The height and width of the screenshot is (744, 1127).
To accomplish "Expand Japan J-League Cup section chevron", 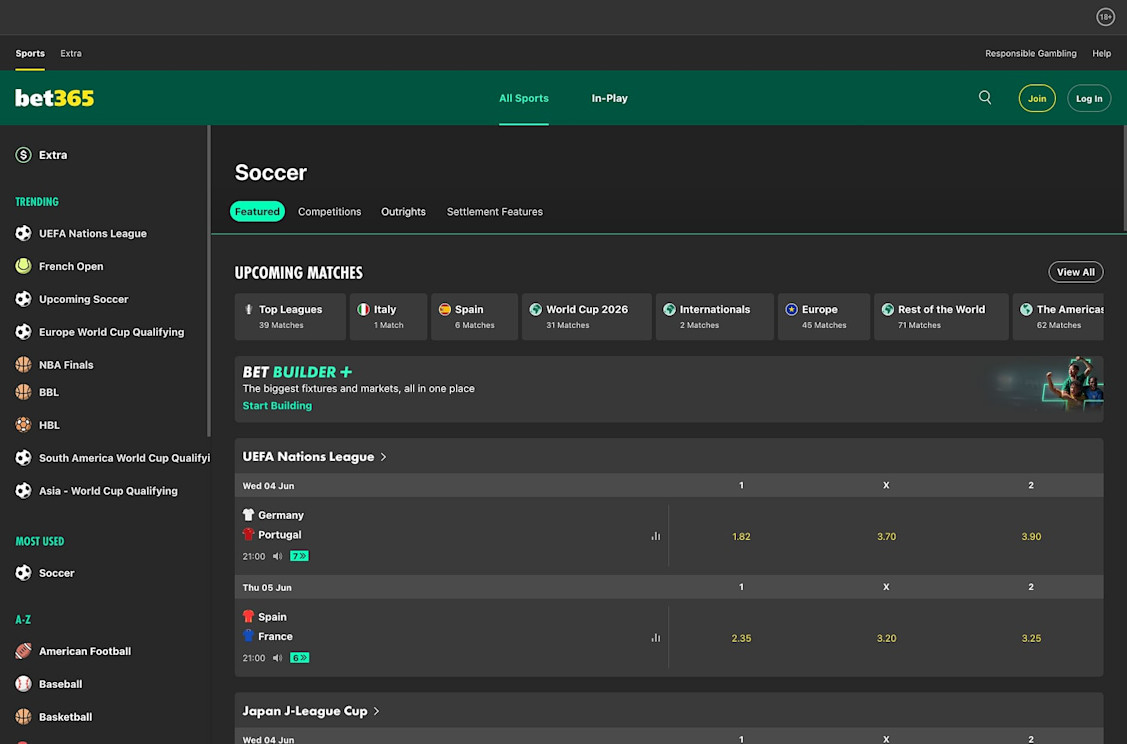I will [377, 711].
